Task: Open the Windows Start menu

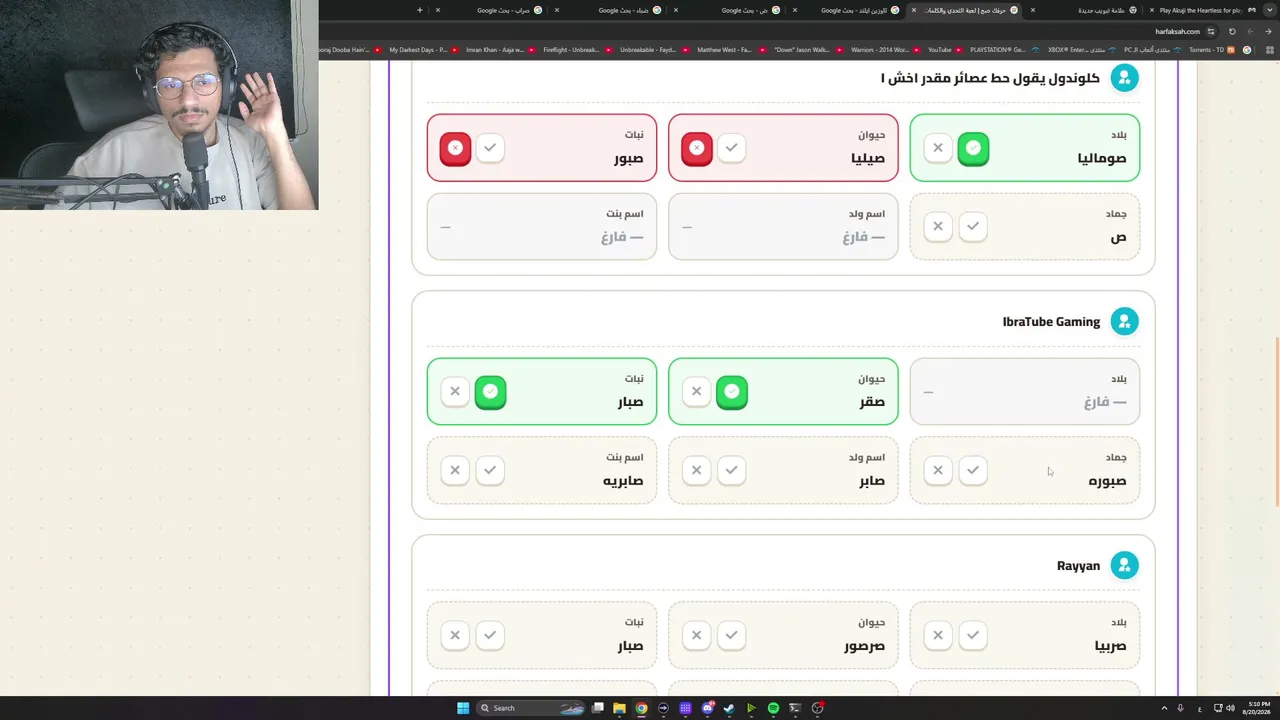Action: 463,708
